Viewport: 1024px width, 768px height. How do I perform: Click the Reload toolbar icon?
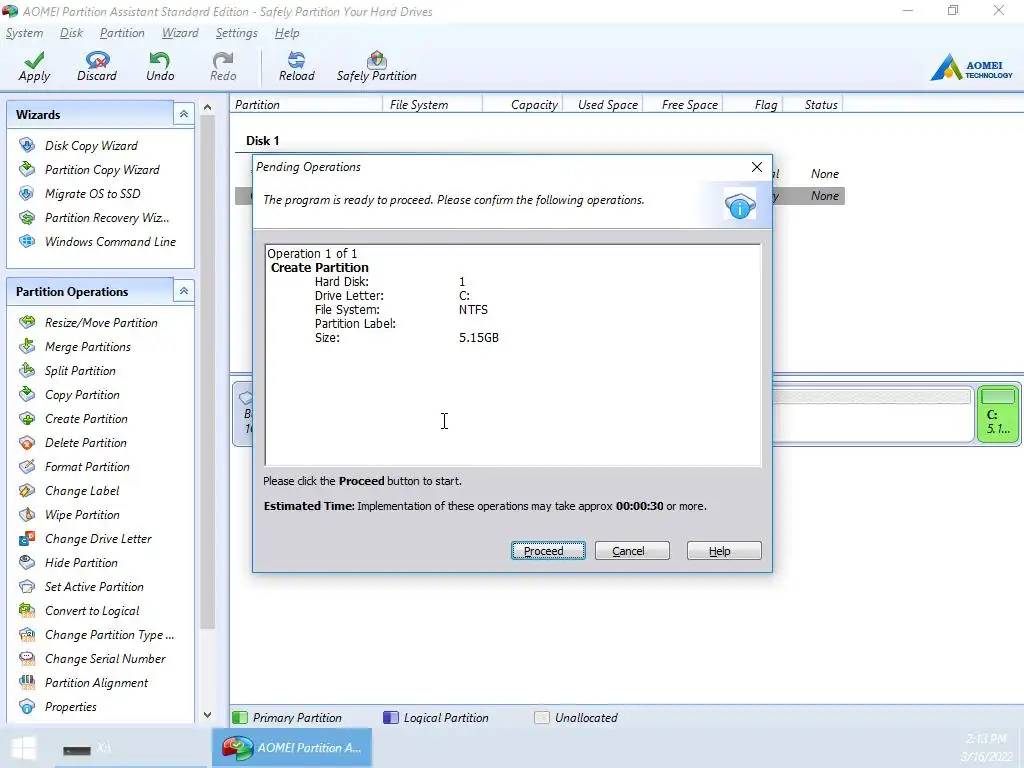(296, 60)
